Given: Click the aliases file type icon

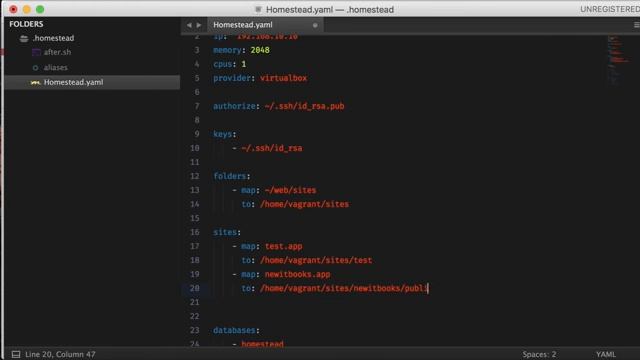Looking at the screenshot, I should [36, 68].
